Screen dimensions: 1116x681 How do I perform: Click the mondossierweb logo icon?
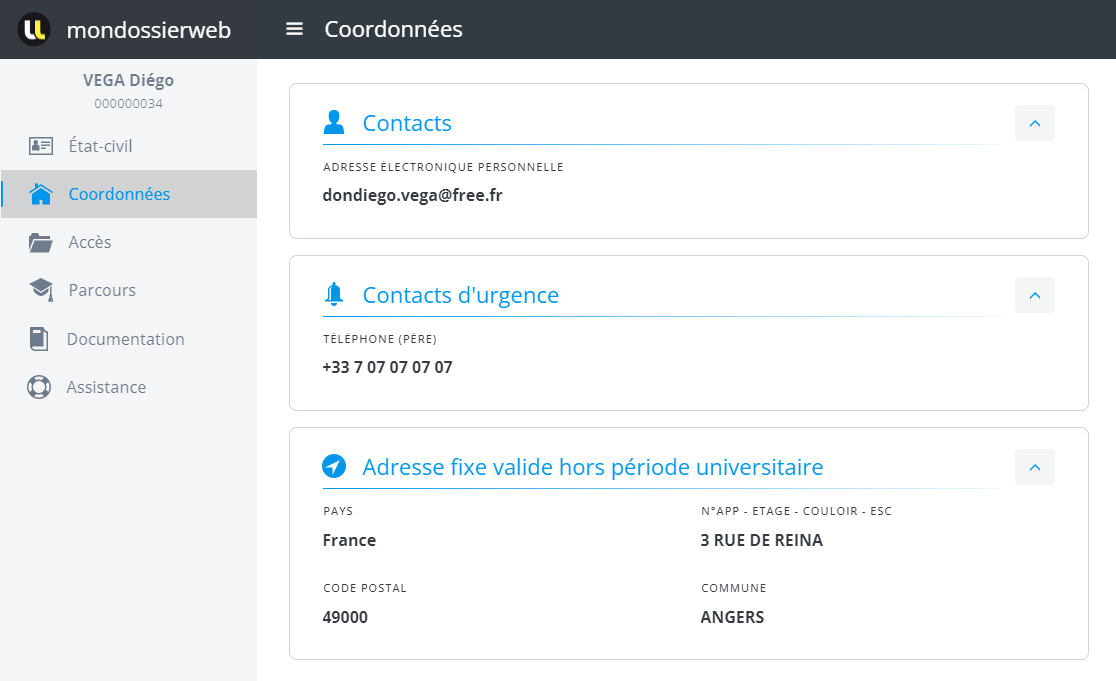coord(34,29)
